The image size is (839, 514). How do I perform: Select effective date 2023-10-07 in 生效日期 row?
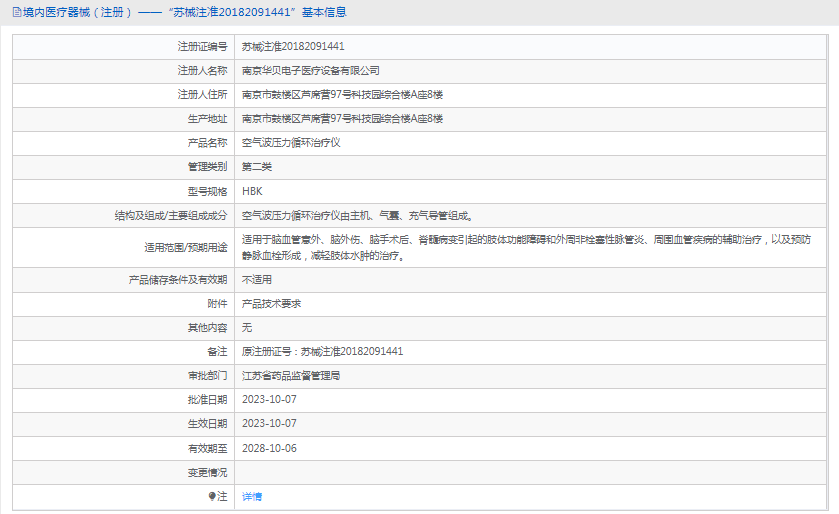coord(269,424)
